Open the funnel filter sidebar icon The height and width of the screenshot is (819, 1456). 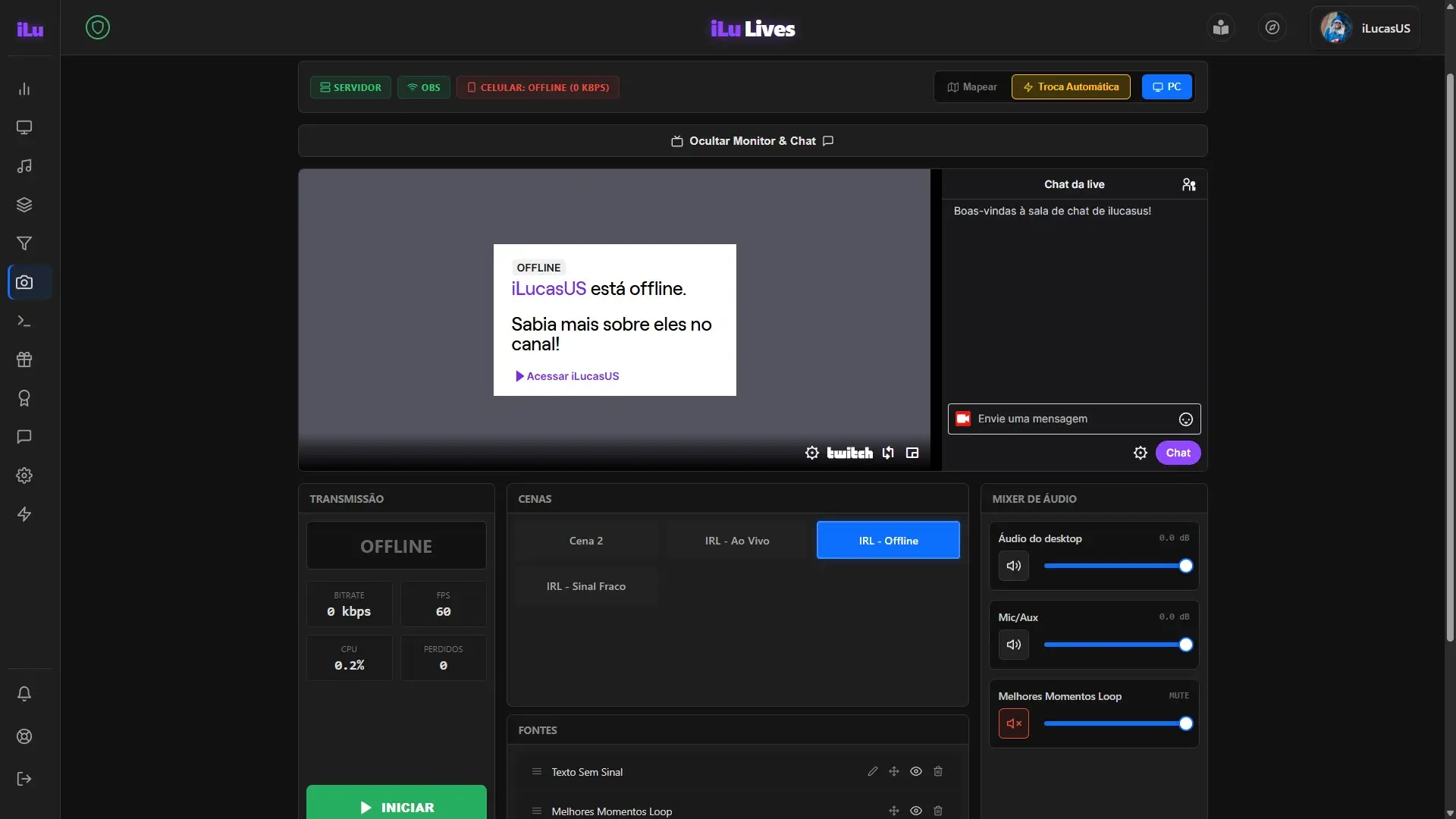[x=24, y=243]
